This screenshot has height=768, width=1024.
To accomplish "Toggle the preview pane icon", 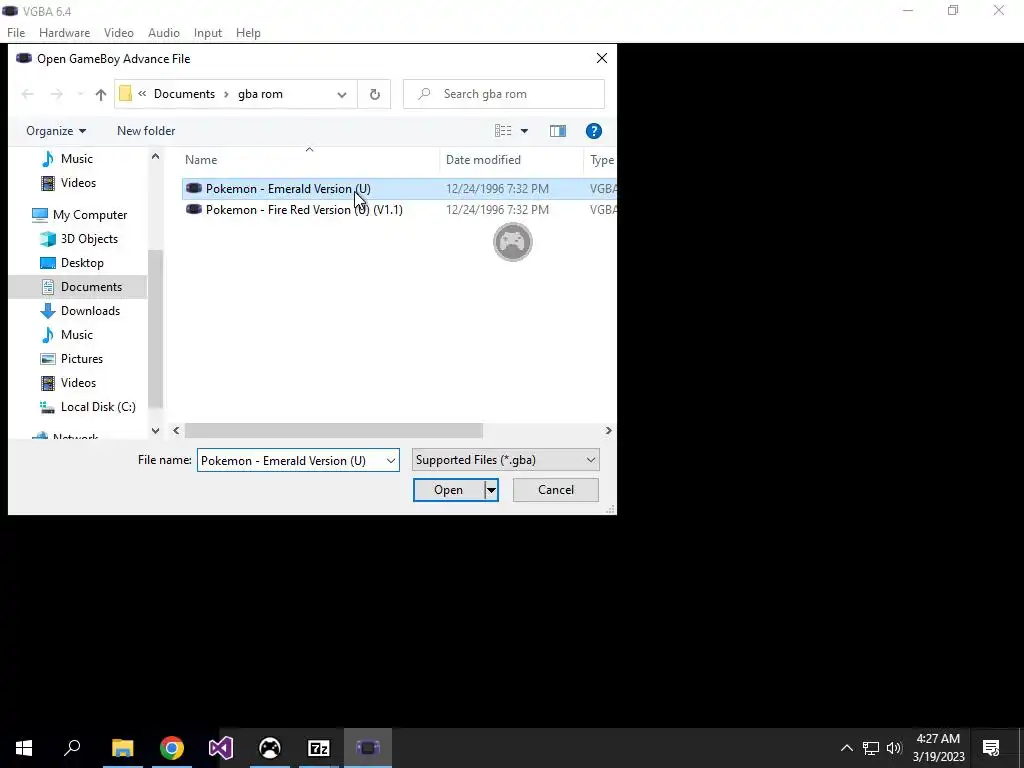I will coord(558,131).
